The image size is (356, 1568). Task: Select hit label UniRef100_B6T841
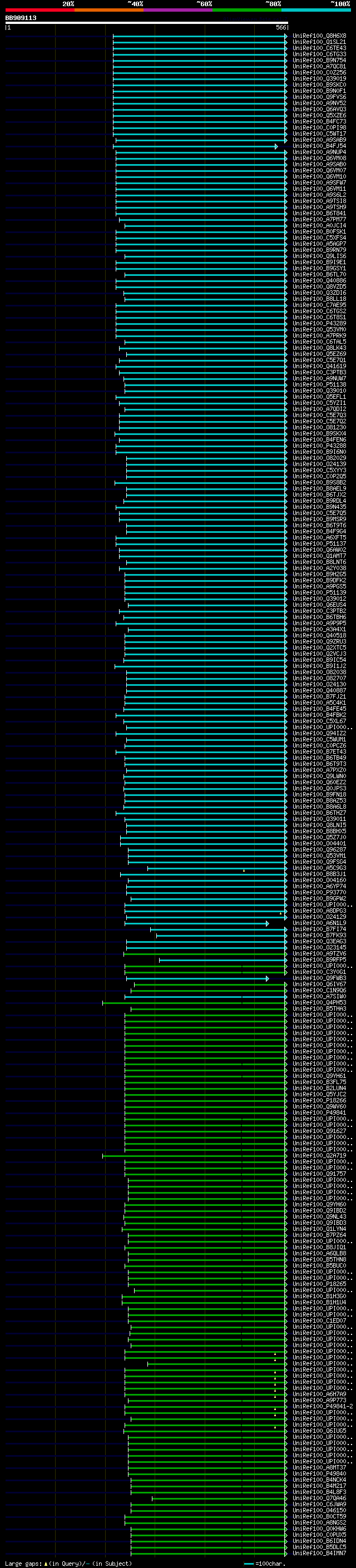(x=319, y=213)
